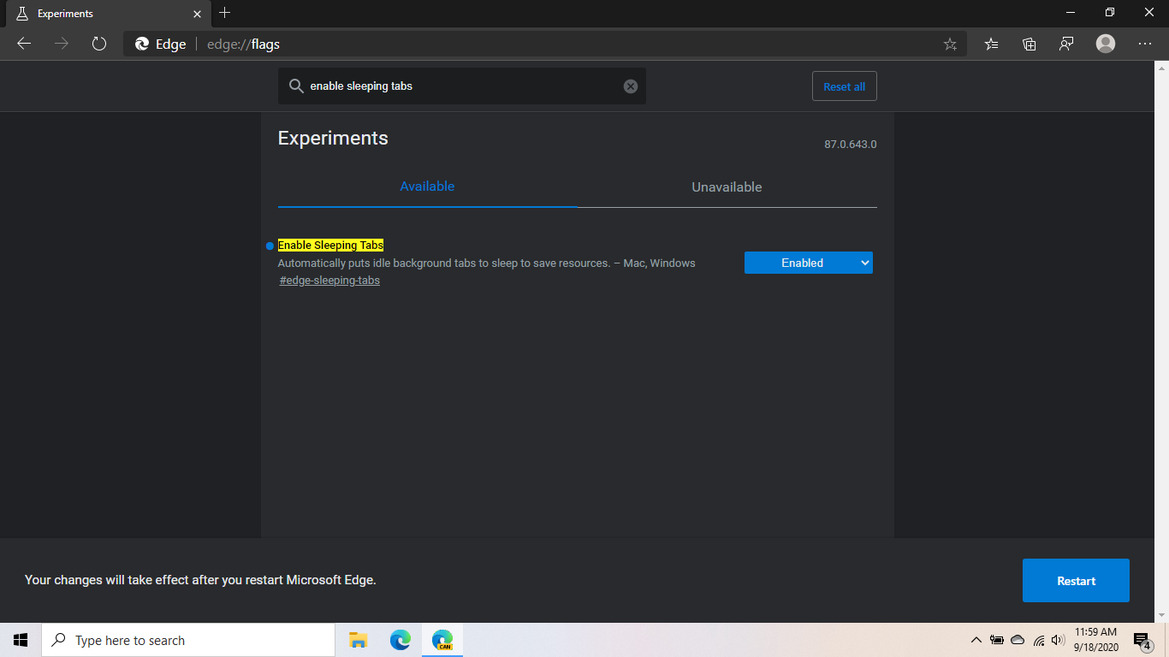The image size is (1169, 657).
Task: Click the Experiments page heading
Action: pyautogui.click(x=333, y=138)
